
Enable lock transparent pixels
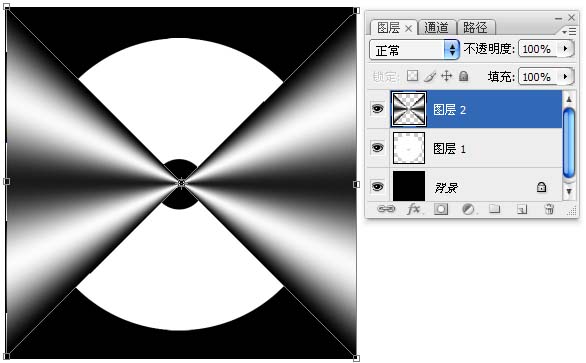(412, 76)
